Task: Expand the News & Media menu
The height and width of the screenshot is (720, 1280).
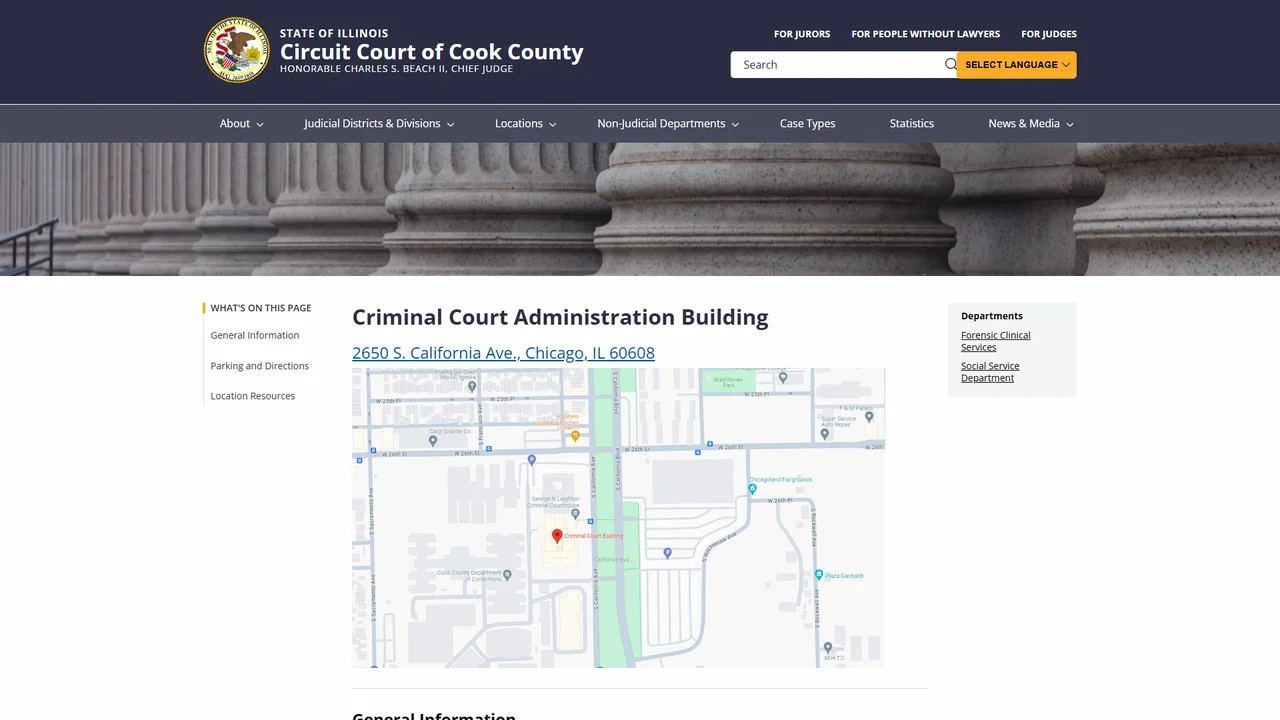Action: 1031,124
